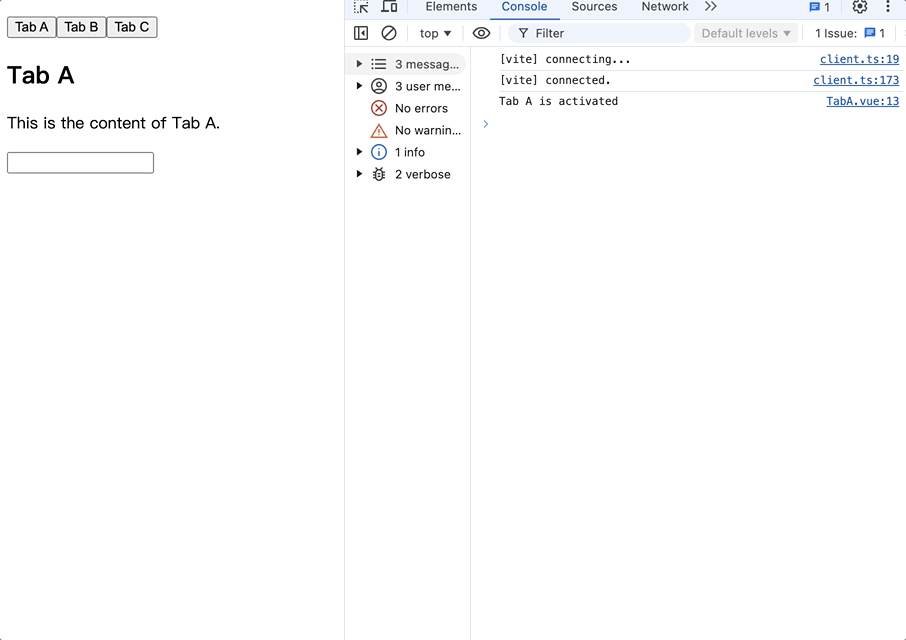This screenshot has height=640, width=906.
Task: Expand the 3 user messages arrow
Action: click(x=359, y=85)
